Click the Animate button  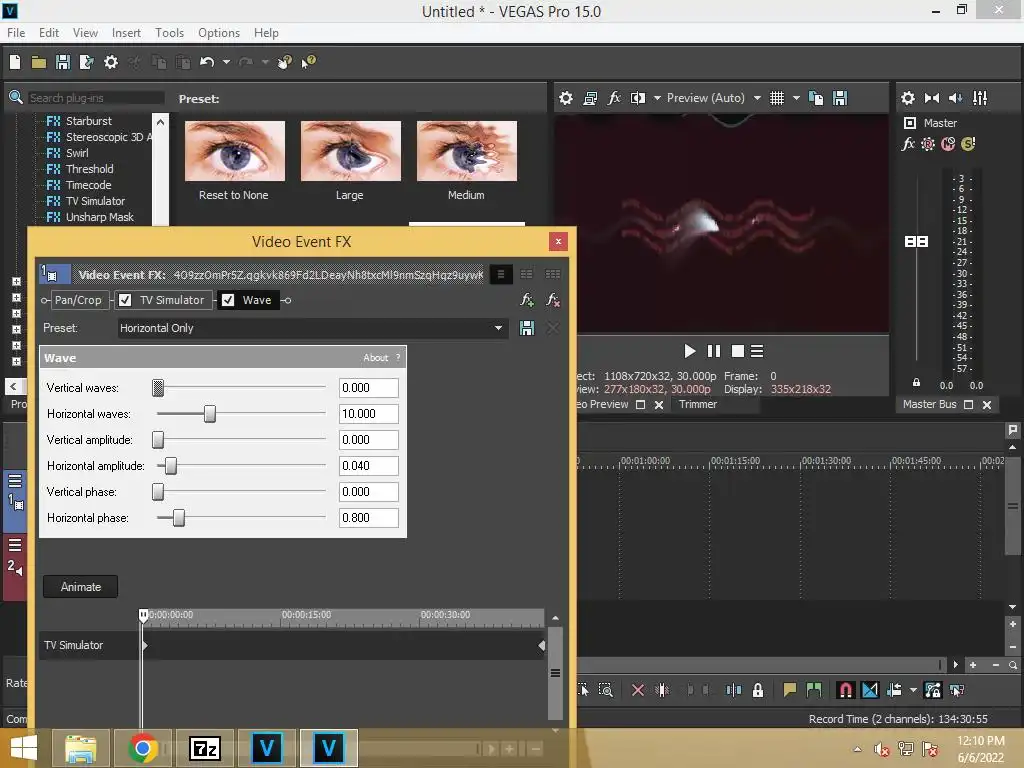pyautogui.click(x=81, y=586)
